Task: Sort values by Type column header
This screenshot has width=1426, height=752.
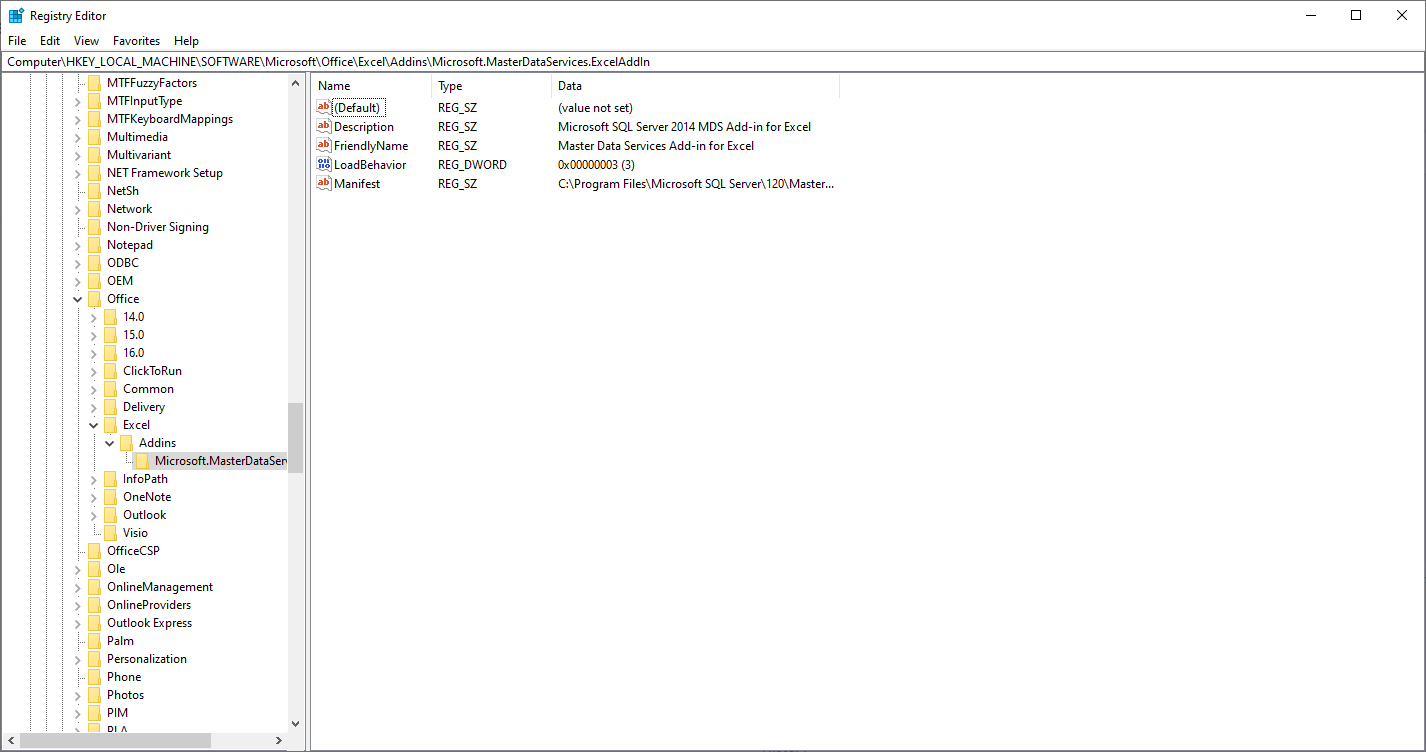Action: [491, 86]
